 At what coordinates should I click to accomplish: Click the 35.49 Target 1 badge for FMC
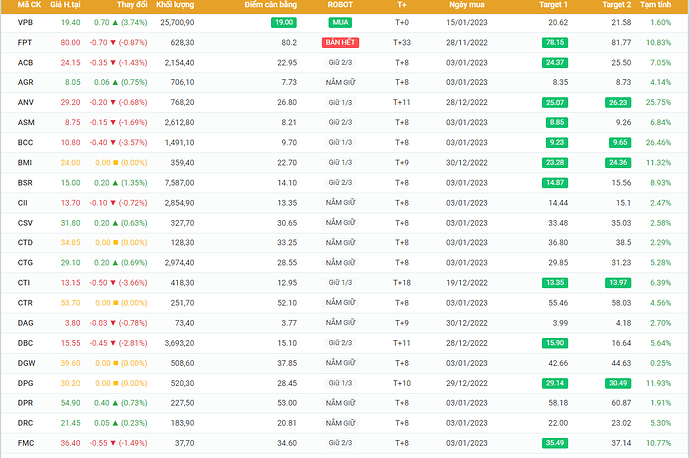[554, 442]
